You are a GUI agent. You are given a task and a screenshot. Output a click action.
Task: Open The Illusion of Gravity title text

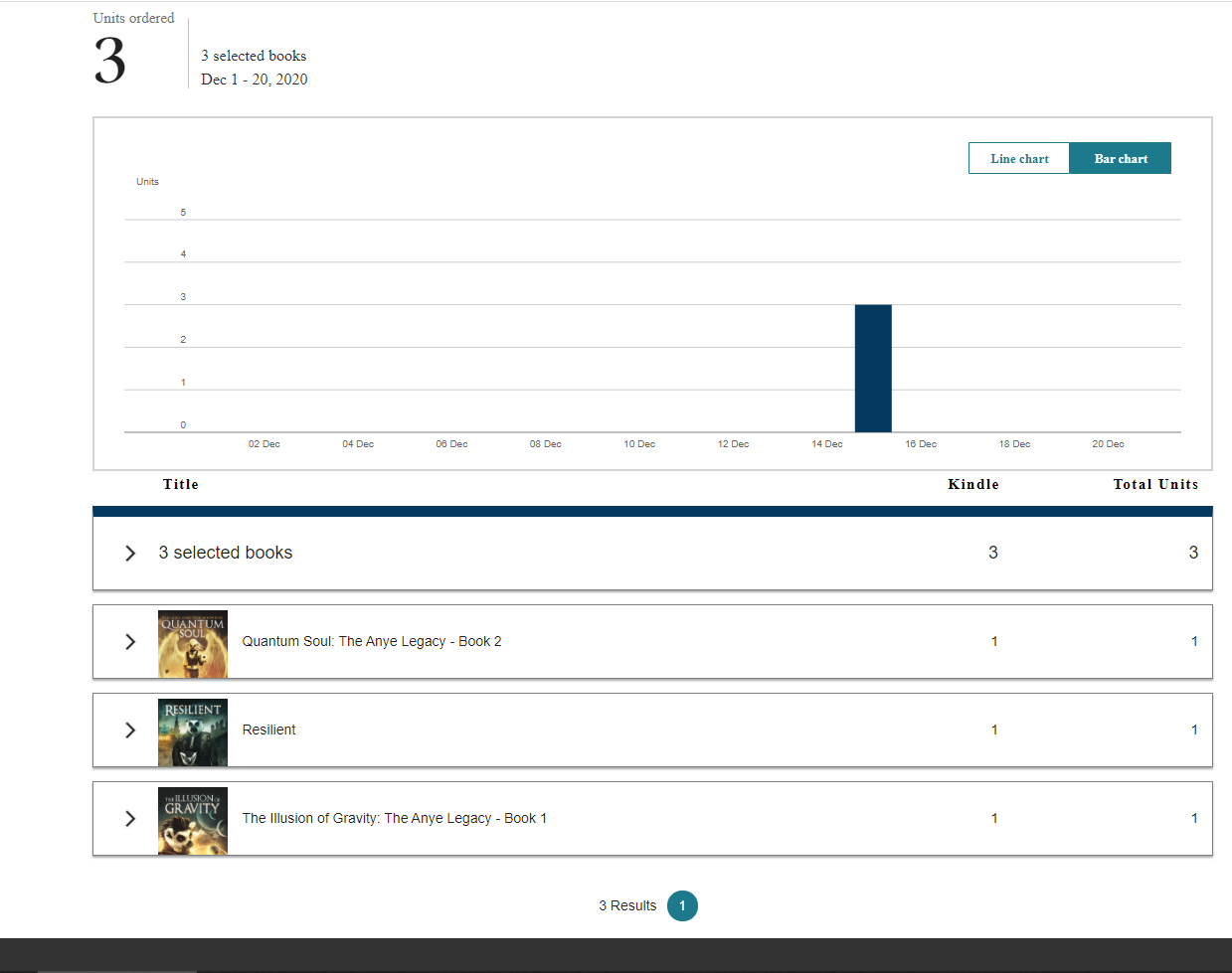coord(395,819)
